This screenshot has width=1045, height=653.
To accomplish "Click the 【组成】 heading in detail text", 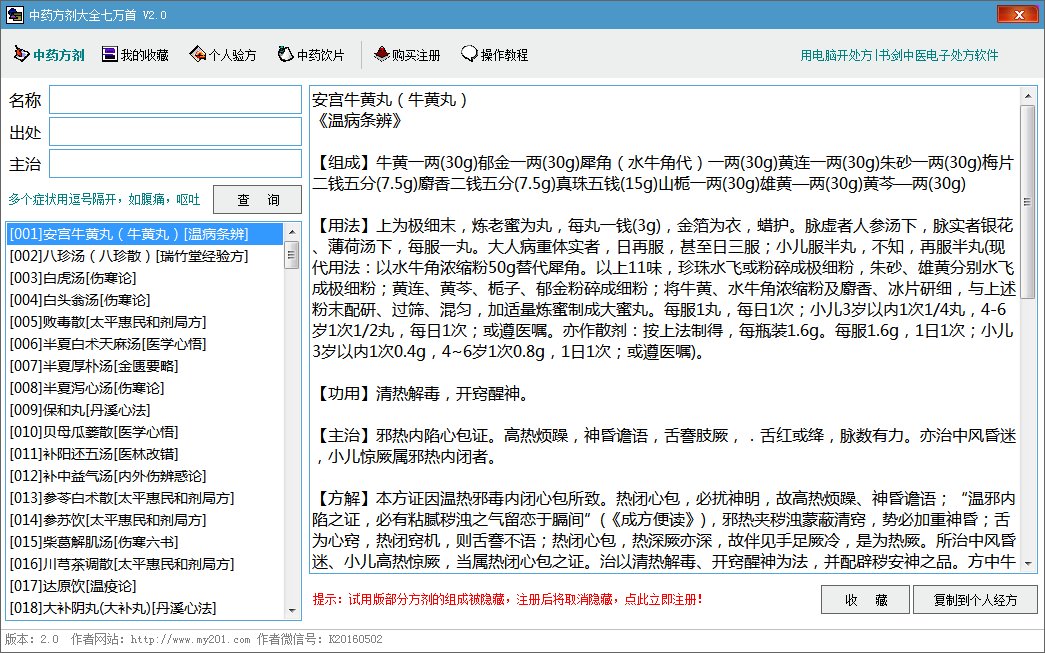I will [344, 163].
